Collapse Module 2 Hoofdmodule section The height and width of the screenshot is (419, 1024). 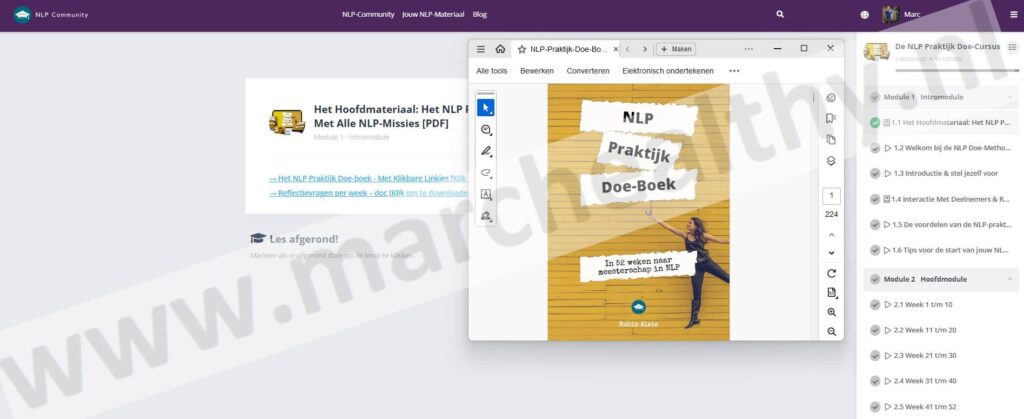(x=1010, y=279)
